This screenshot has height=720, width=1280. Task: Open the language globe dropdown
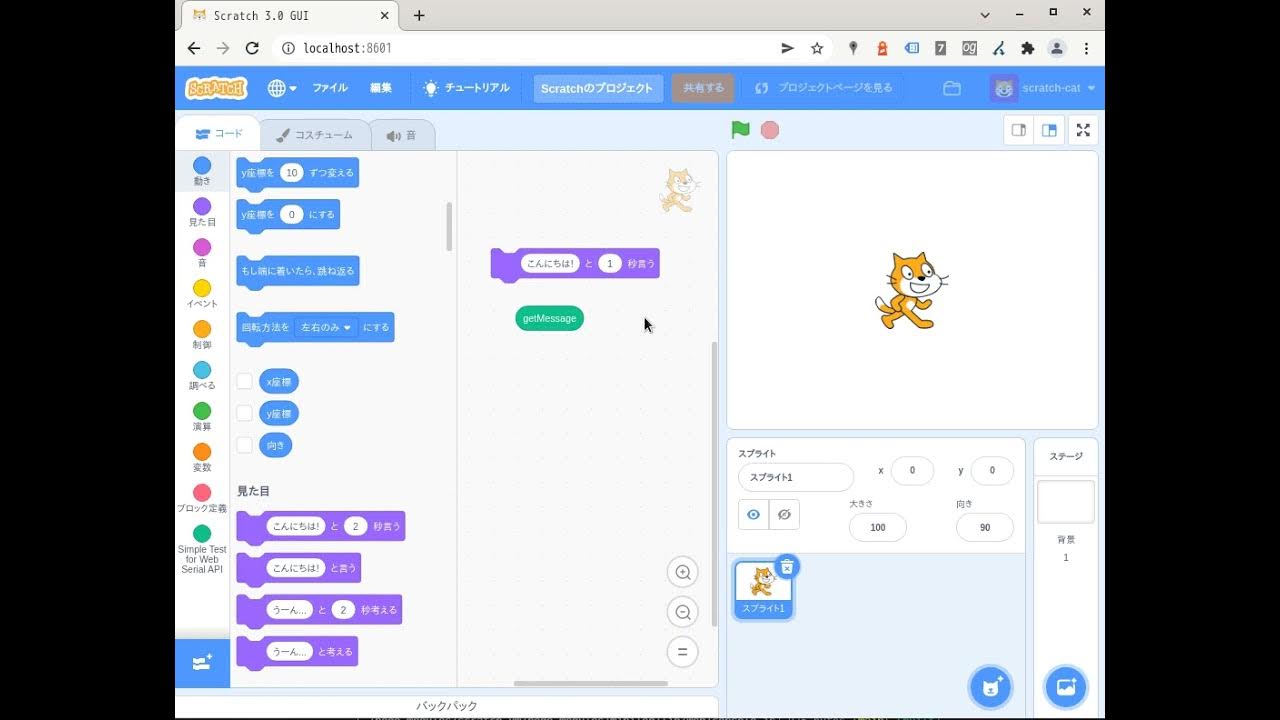282,88
